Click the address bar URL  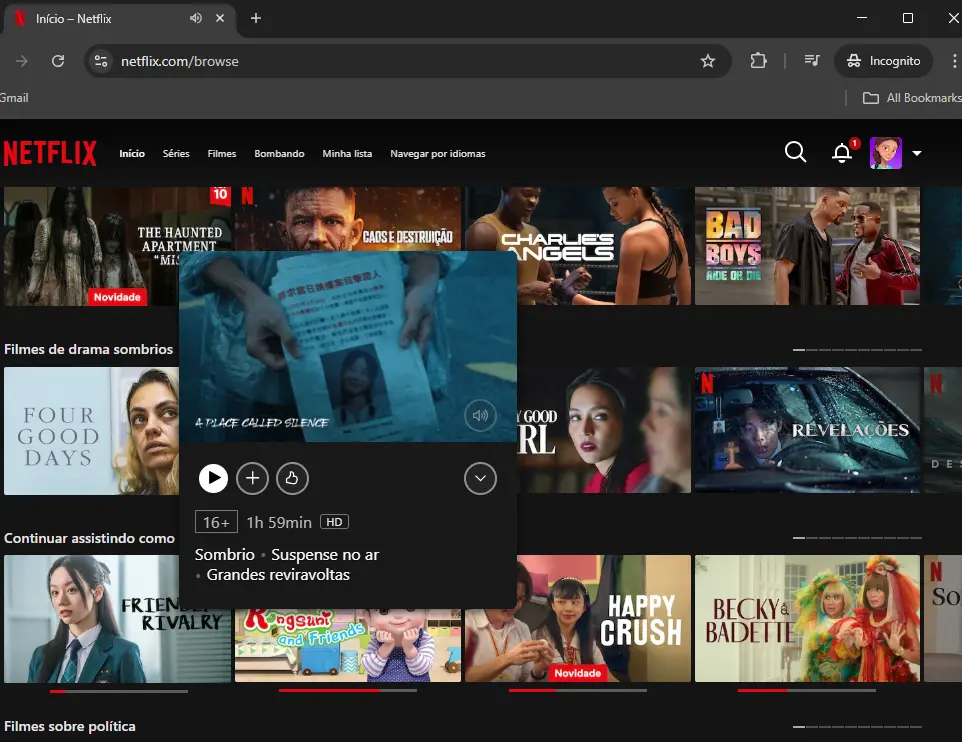point(180,61)
